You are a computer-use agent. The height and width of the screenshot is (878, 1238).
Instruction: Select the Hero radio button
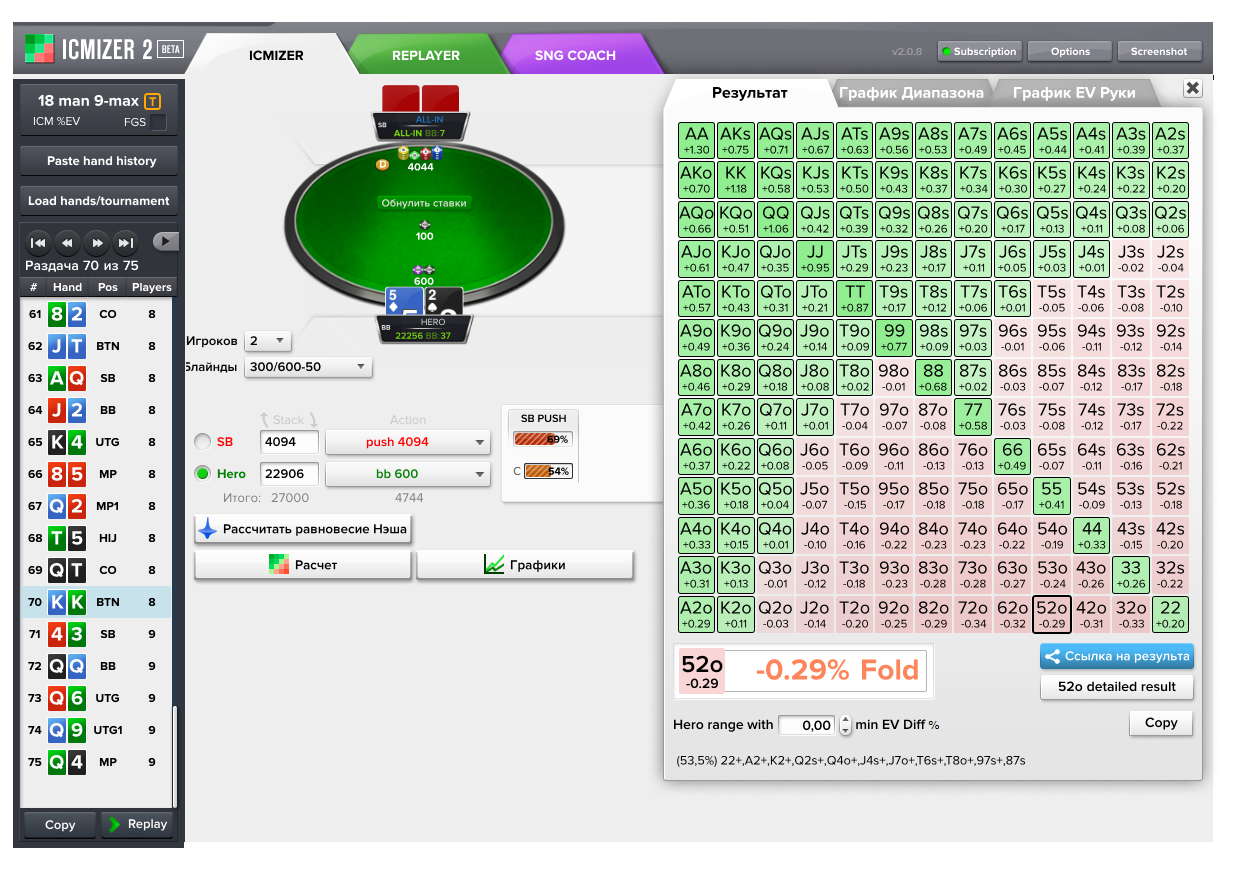203,473
